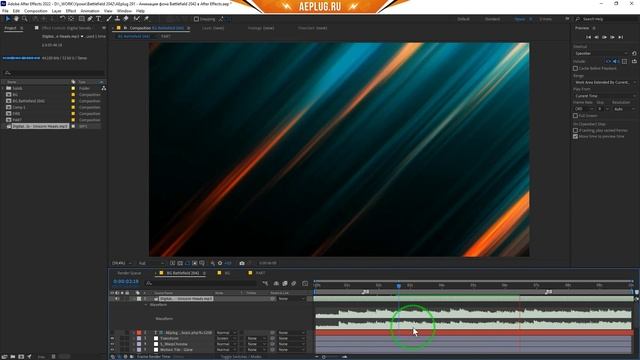
Task: Open the File menu
Action: 5,11
